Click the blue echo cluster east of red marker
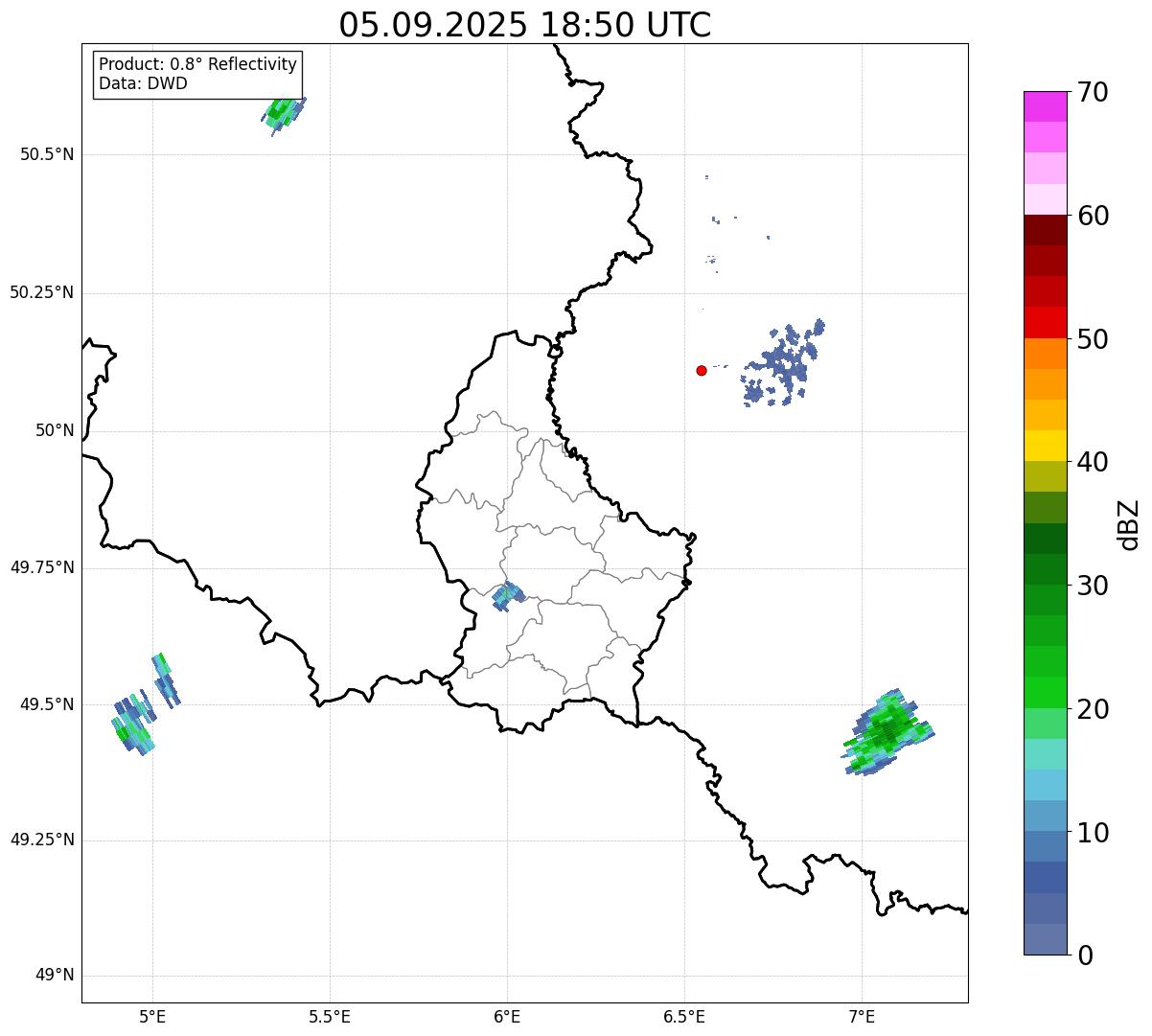The image size is (1152, 1036). [781, 364]
